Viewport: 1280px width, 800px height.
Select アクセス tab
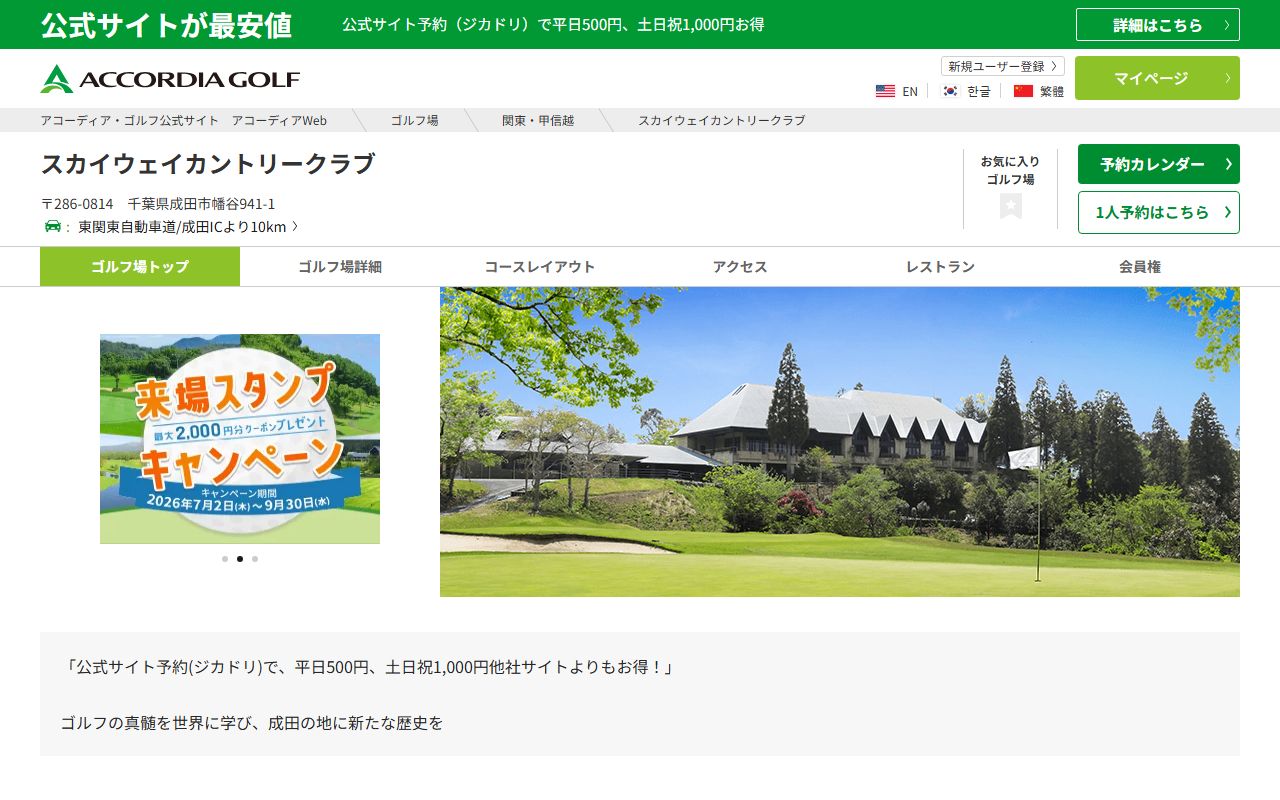point(740,267)
